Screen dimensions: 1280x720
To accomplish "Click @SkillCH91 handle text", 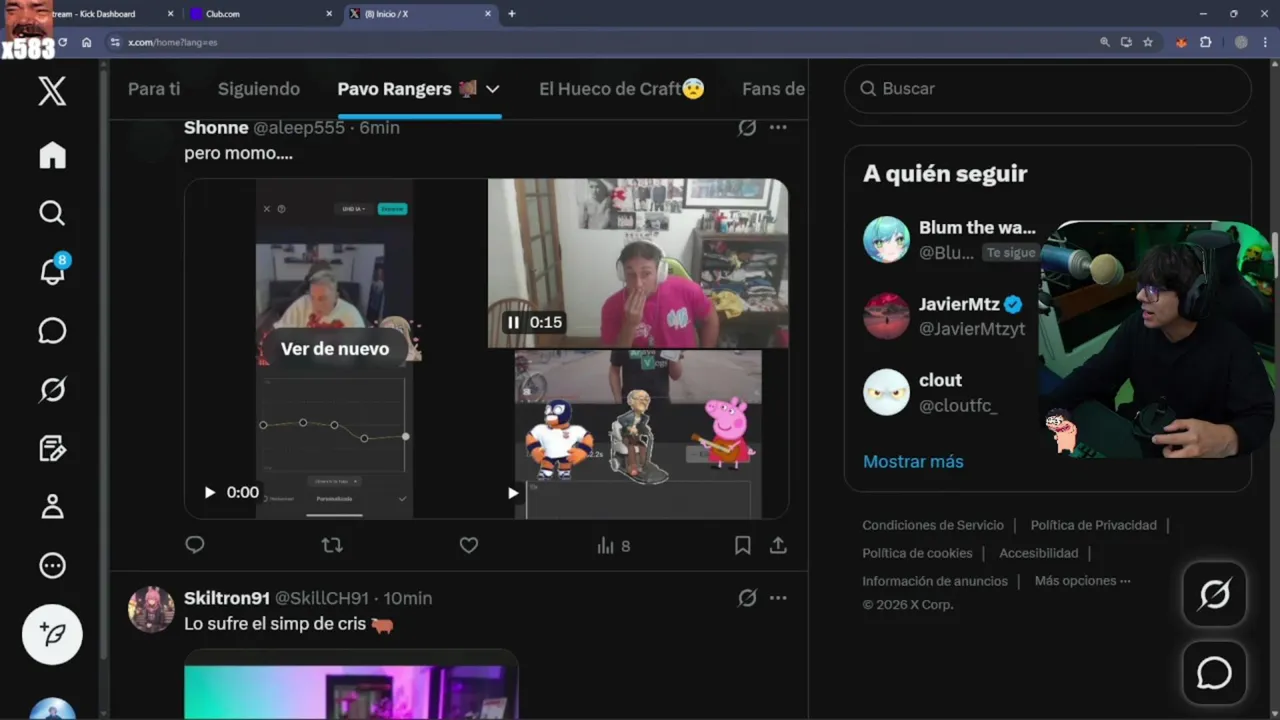I will [x=322, y=598].
